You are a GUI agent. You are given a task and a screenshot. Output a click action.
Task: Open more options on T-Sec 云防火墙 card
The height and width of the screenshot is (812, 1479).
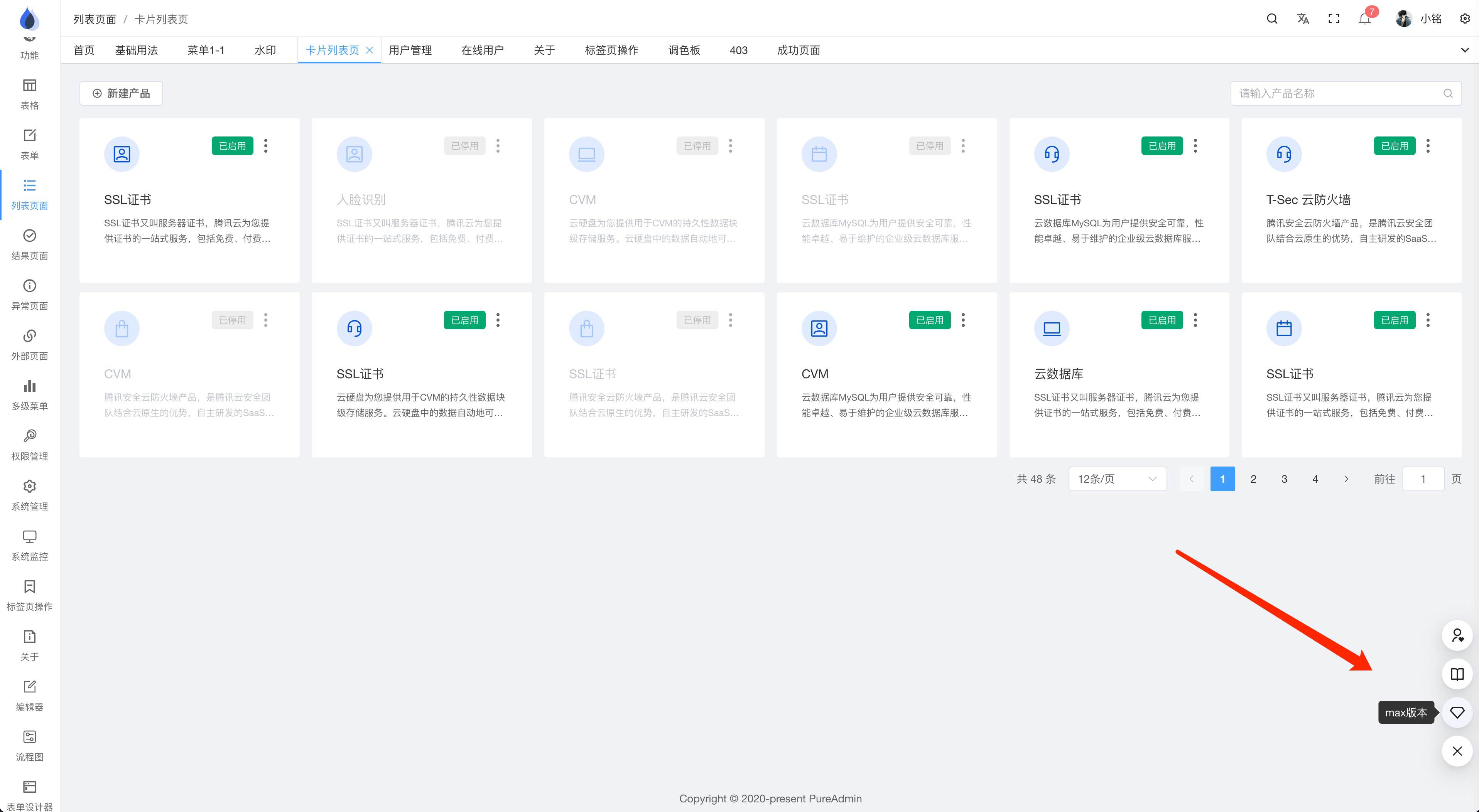pyautogui.click(x=1428, y=146)
